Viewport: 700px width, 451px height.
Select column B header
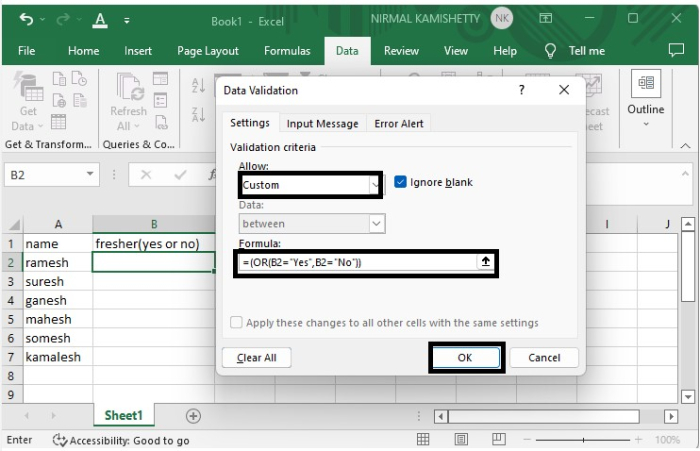(154, 224)
